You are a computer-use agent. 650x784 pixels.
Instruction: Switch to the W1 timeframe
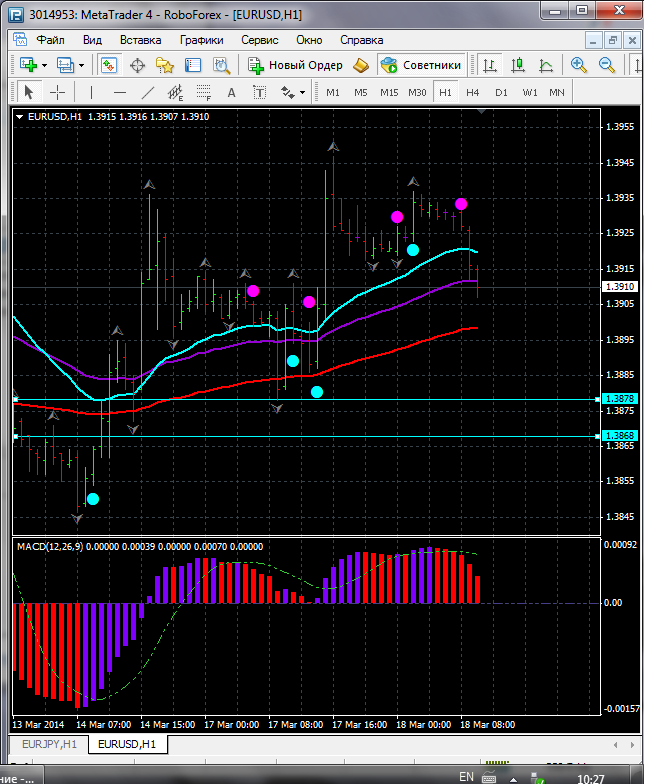pos(530,92)
